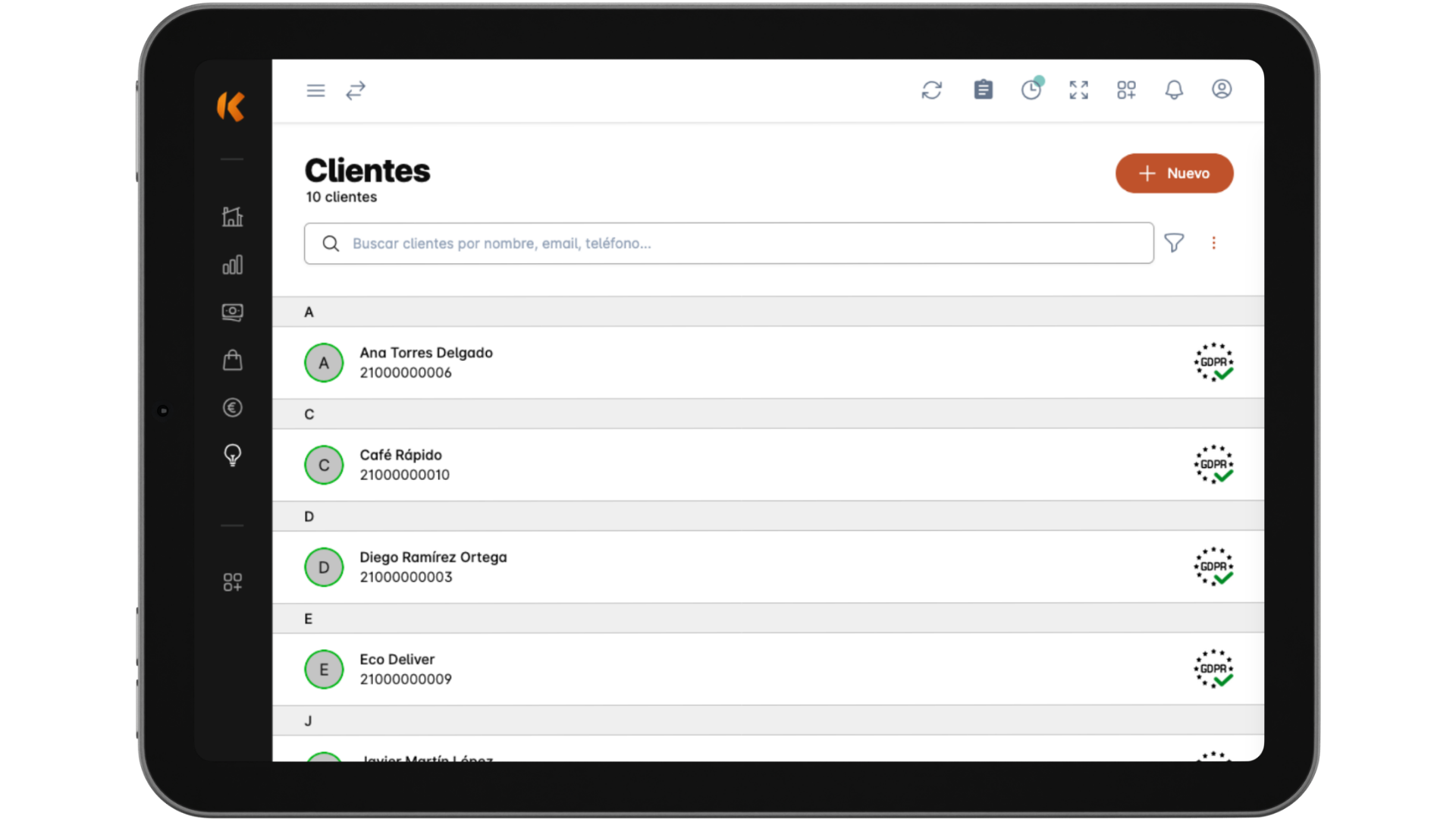Toggle fullscreen mode icon
Screen dimensions: 1456x819
[1078, 90]
